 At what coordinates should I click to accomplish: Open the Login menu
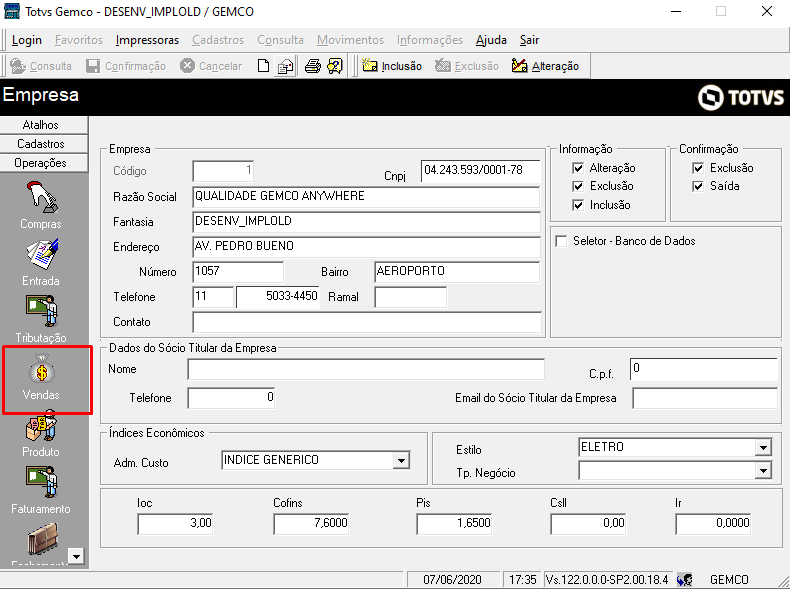(27, 40)
